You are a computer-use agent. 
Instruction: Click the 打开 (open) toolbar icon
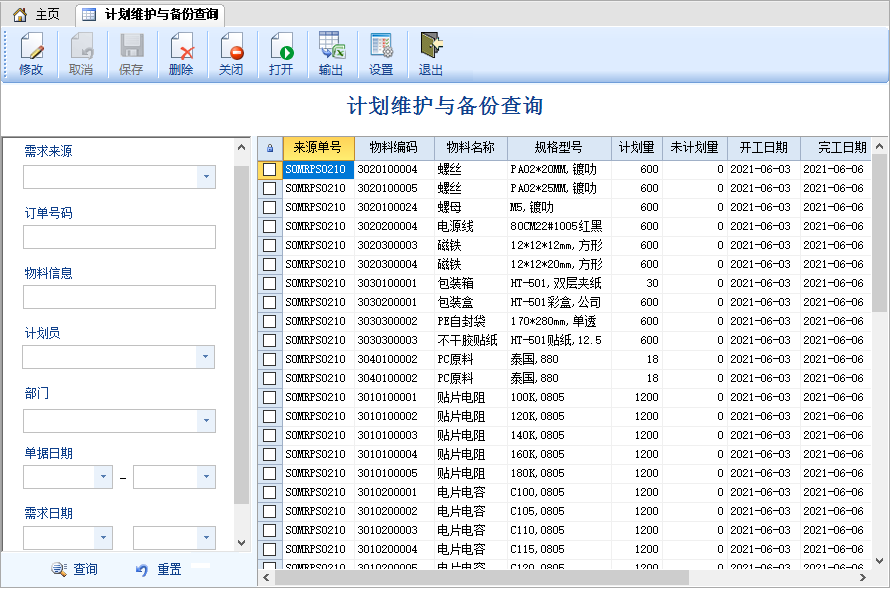point(281,54)
